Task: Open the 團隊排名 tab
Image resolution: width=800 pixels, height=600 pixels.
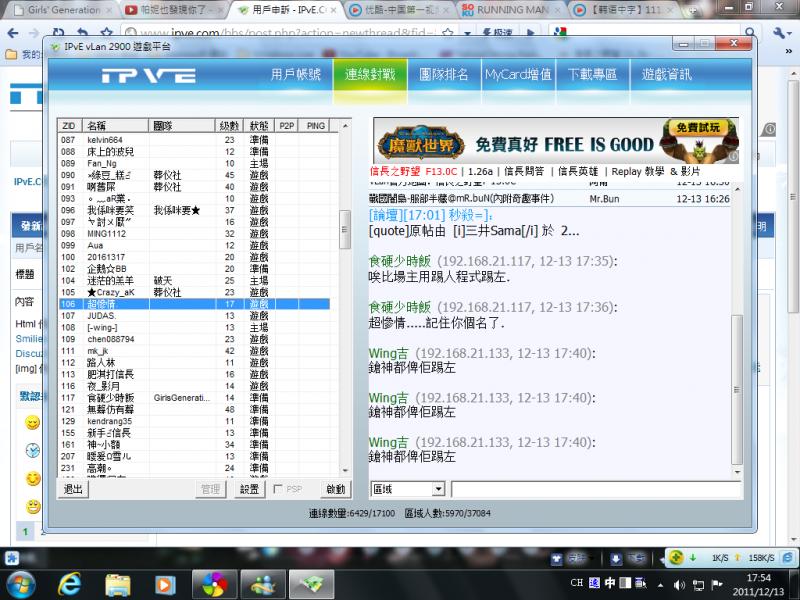Action: (444, 75)
